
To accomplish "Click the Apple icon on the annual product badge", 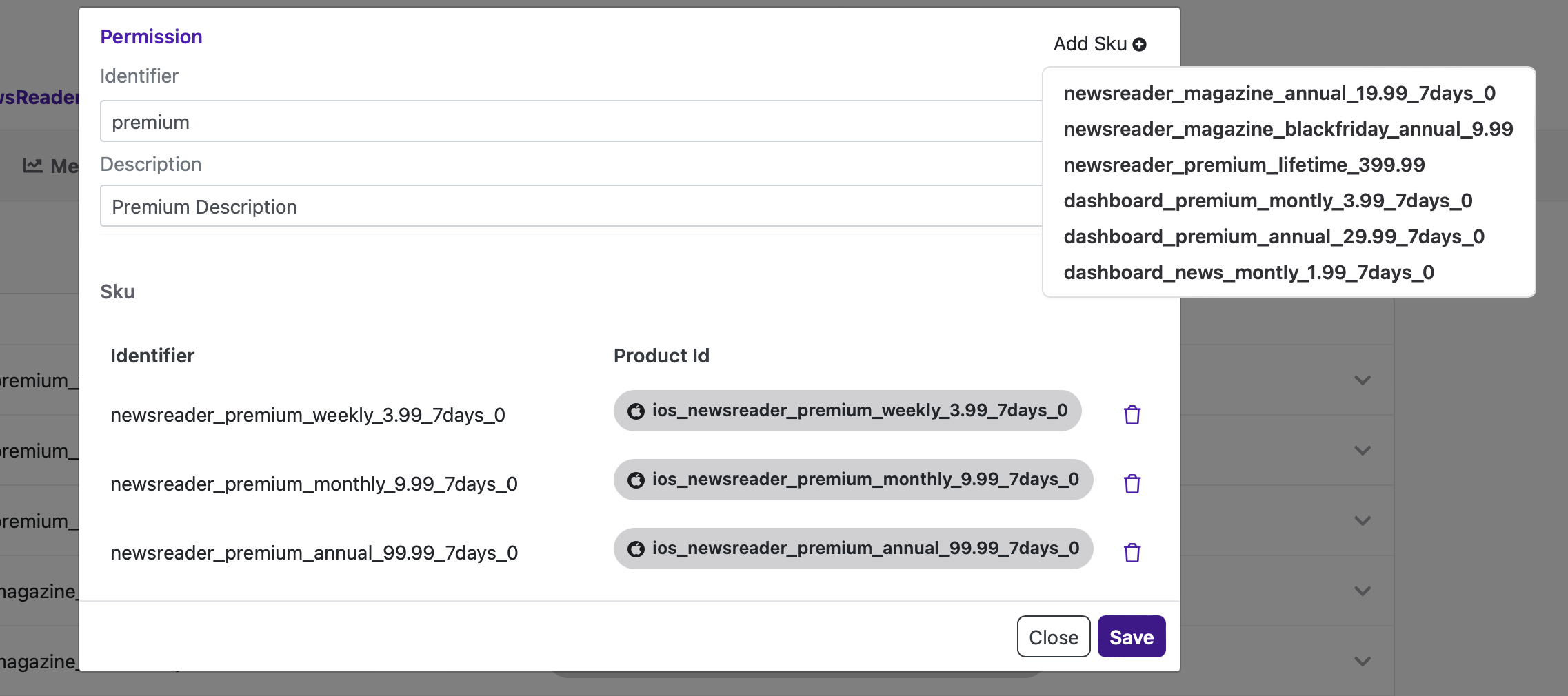I will (x=636, y=549).
